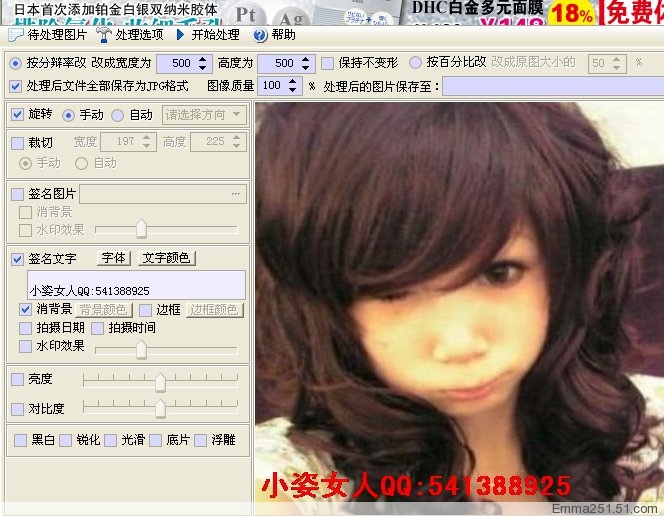Open the 待处理图片 menu label
The width and height of the screenshot is (664, 516).
click(57, 35)
